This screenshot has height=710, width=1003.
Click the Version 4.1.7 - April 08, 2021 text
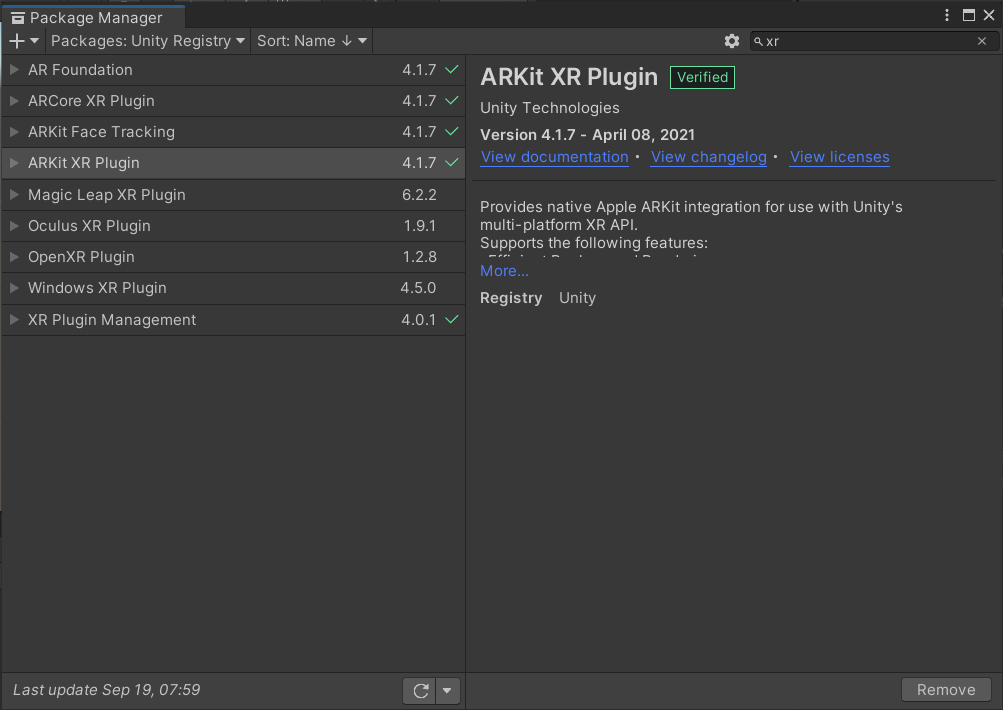click(x=587, y=135)
